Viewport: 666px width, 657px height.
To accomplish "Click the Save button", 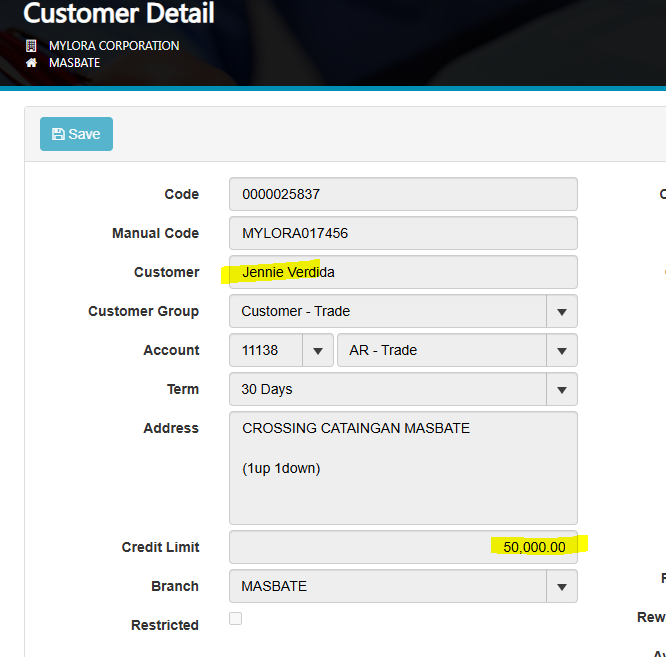I will [x=76, y=134].
